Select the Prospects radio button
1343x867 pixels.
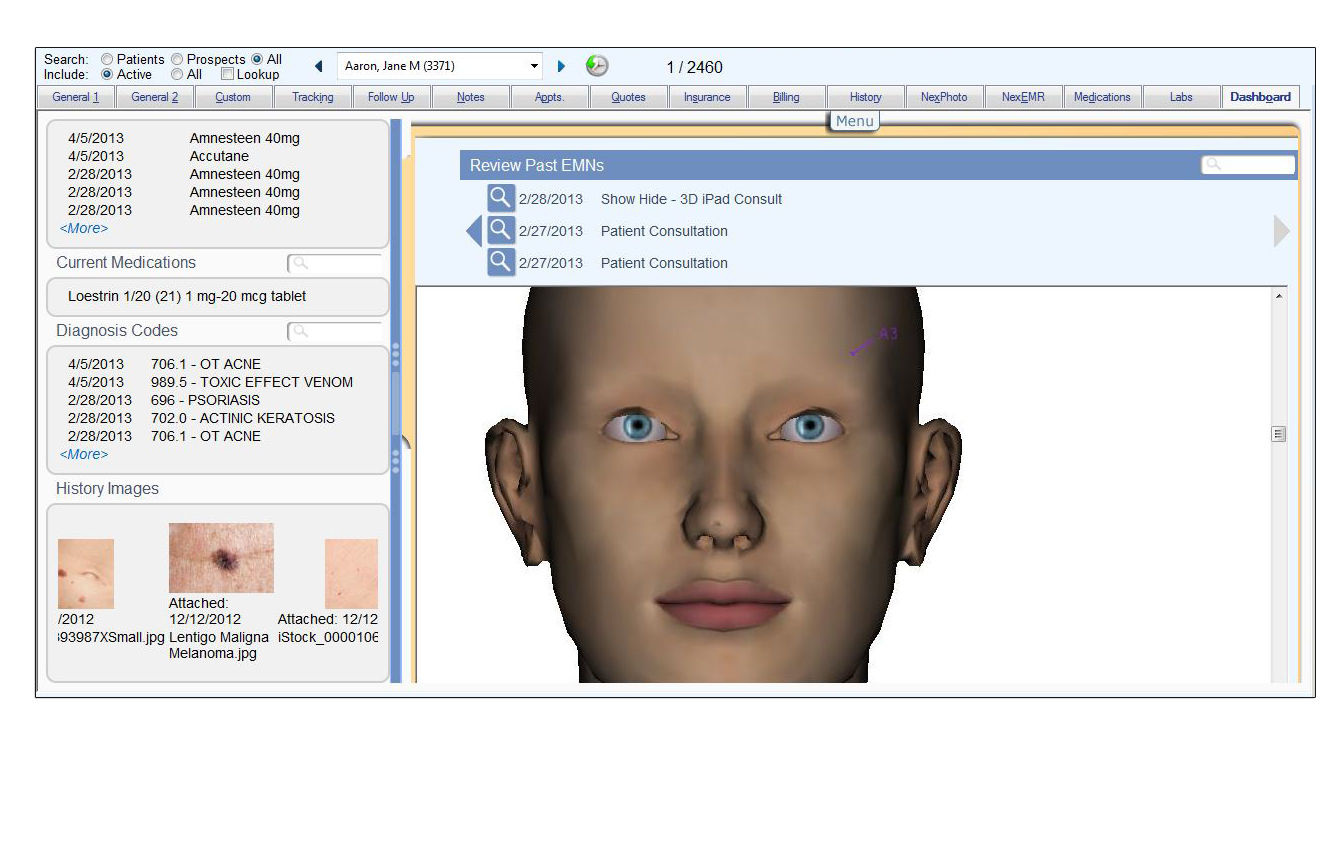click(x=177, y=59)
